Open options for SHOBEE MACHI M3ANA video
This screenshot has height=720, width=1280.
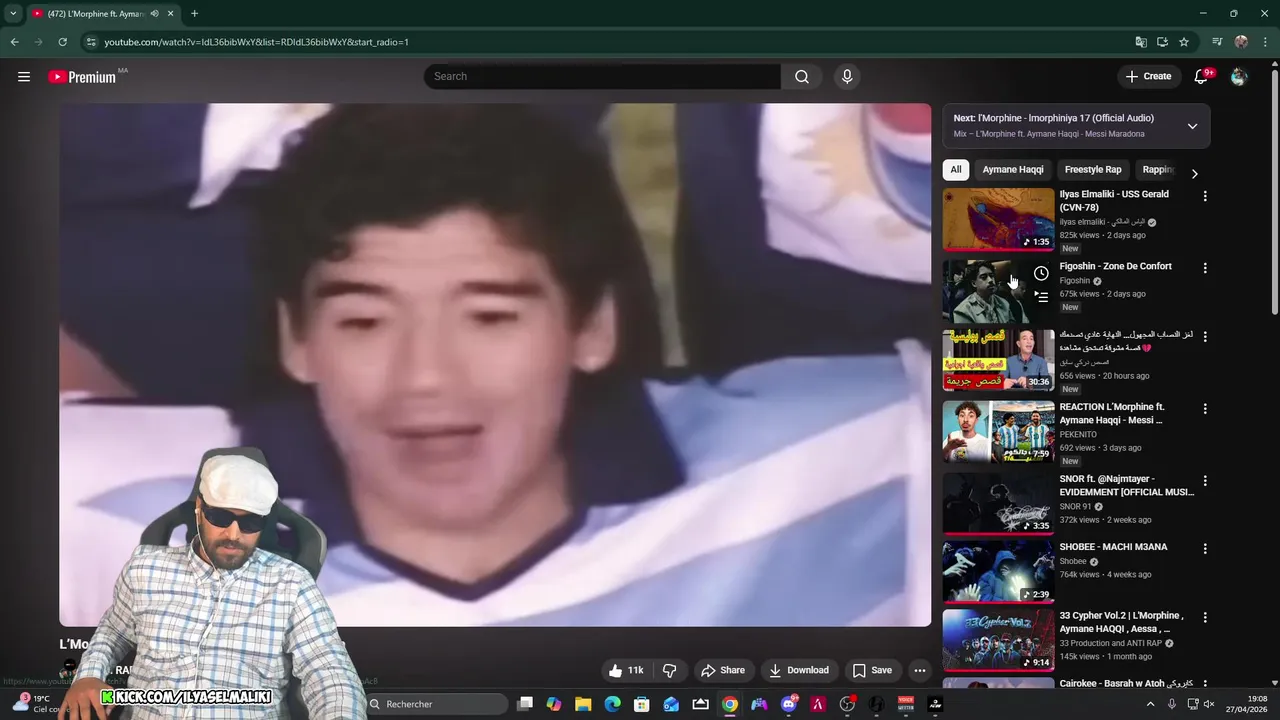[x=1205, y=549]
